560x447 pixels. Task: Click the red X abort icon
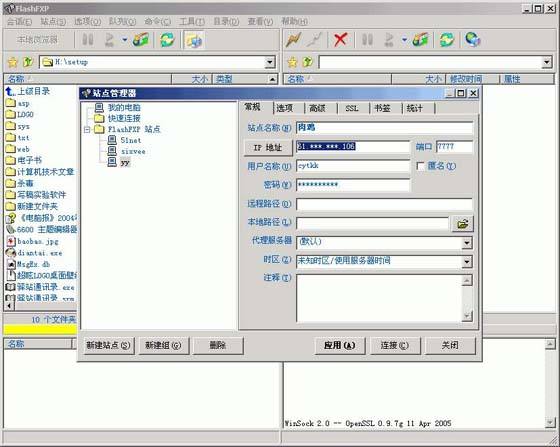tap(340, 39)
